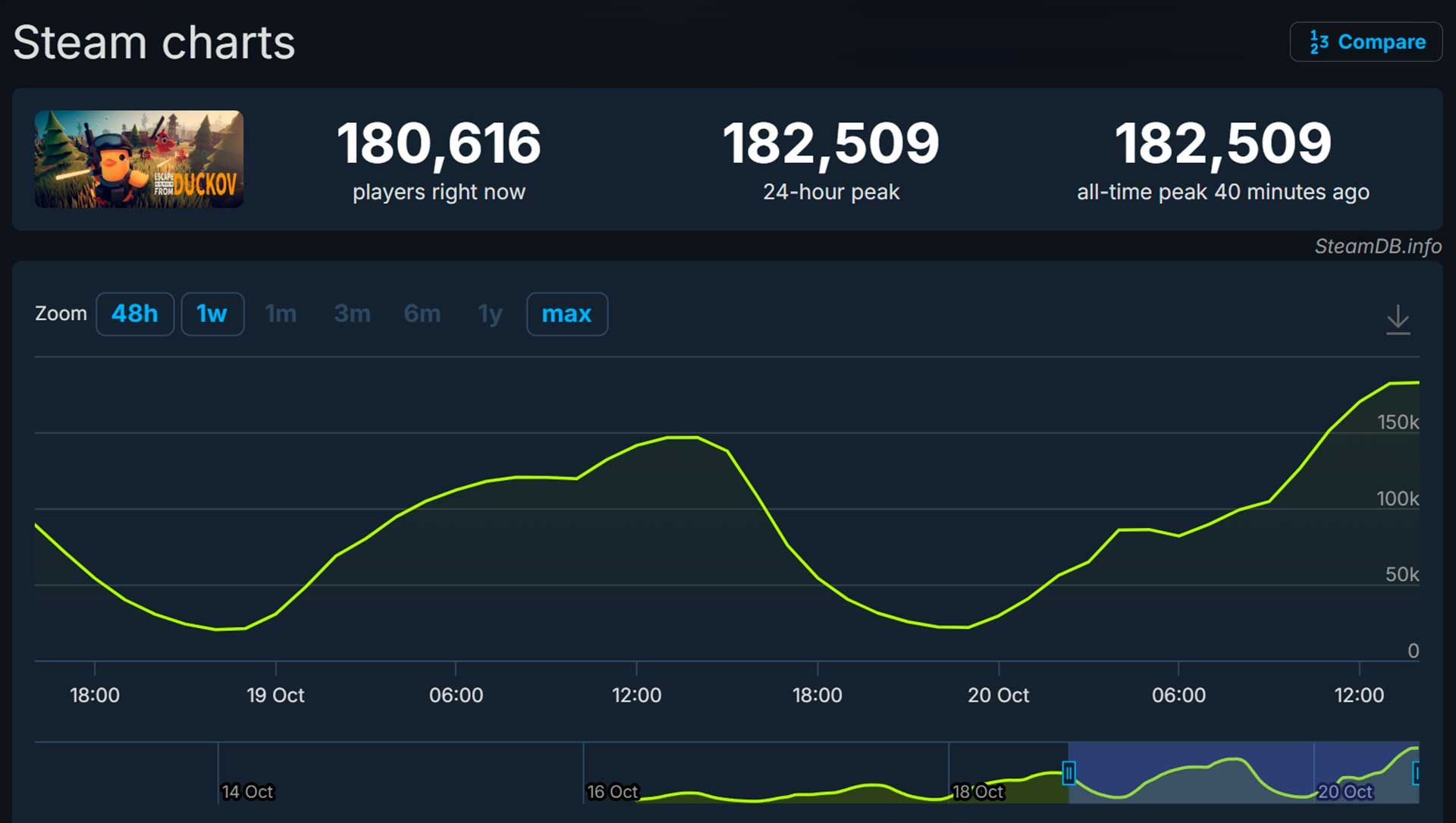1456x823 pixels.
Task: Grab the right navigator range handle
Action: 1415,773
